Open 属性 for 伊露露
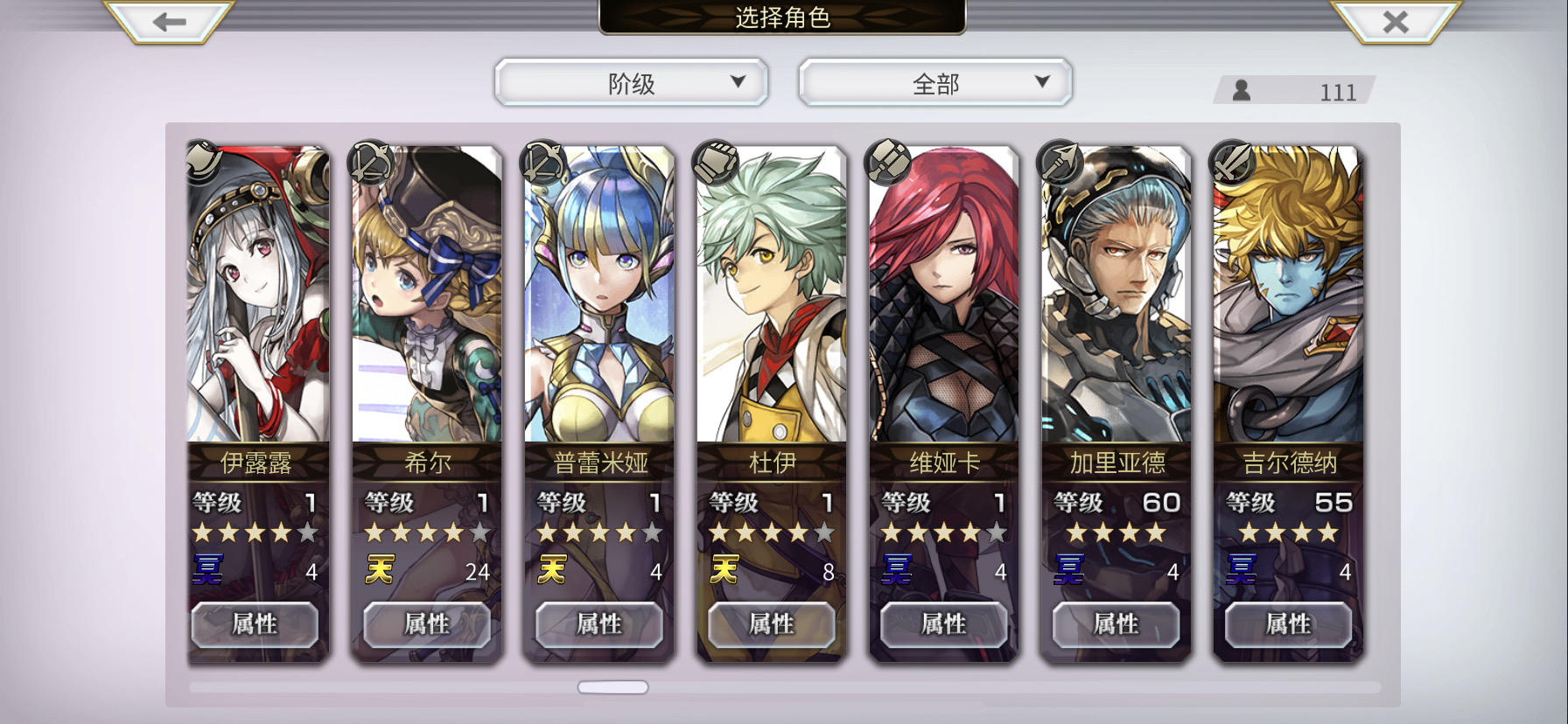The height and width of the screenshot is (724, 1568). click(x=255, y=624)
